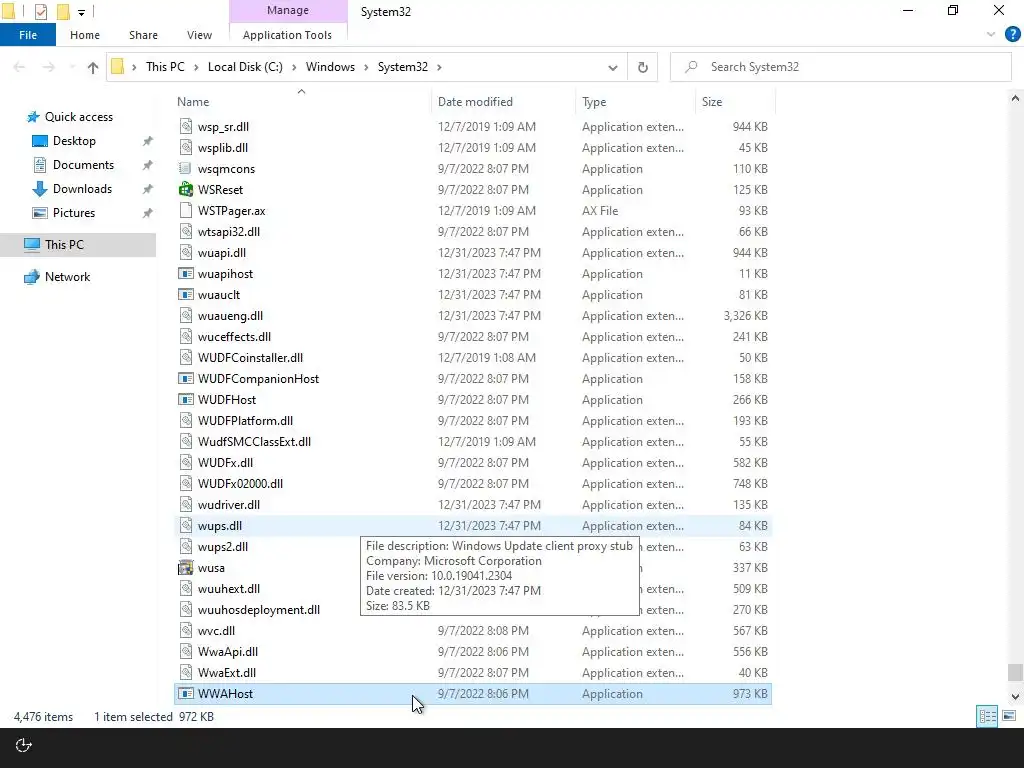Select the wsplib.dll file
The image size is (1024, 768).
click(223, 148)
